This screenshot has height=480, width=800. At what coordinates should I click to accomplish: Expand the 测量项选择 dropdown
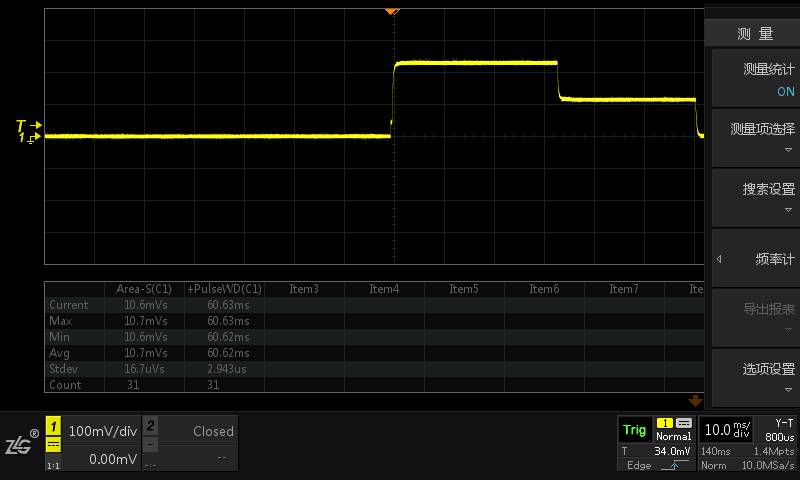pos(755,137)
